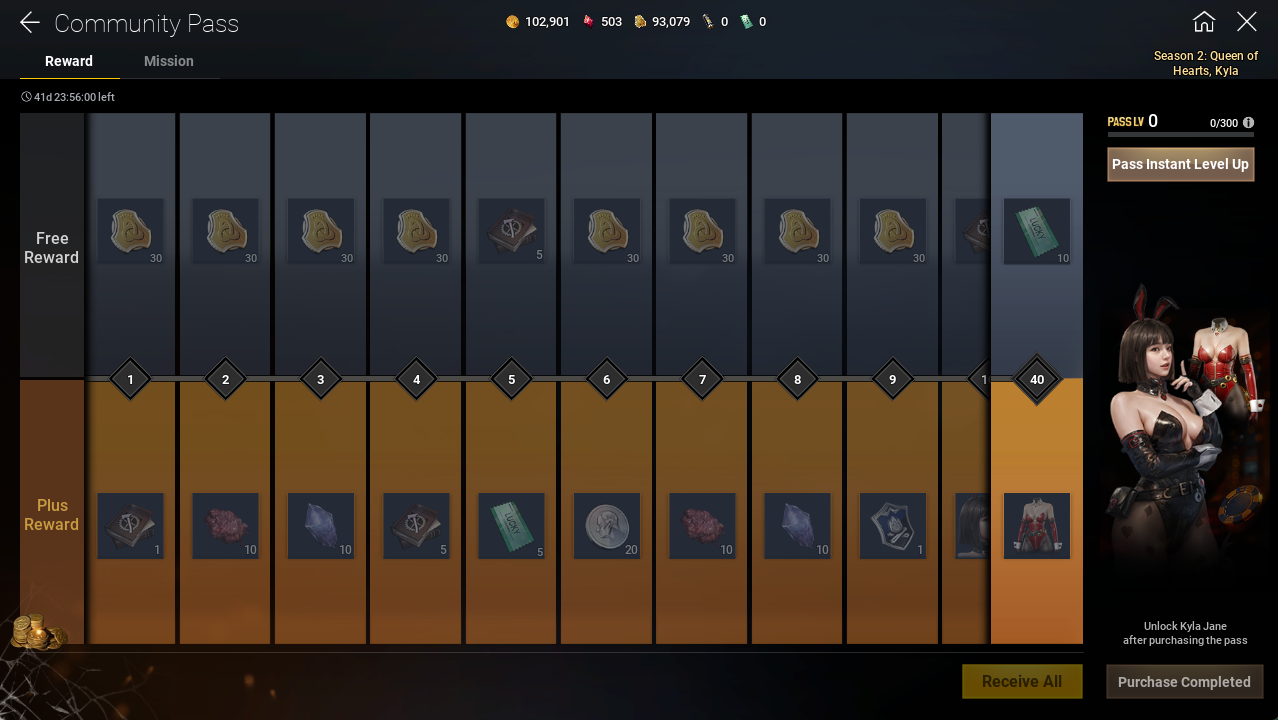Viewport: 1278px width, 720px height.
Task: Select level 5 free reward book item
Action: pos(512,231)
